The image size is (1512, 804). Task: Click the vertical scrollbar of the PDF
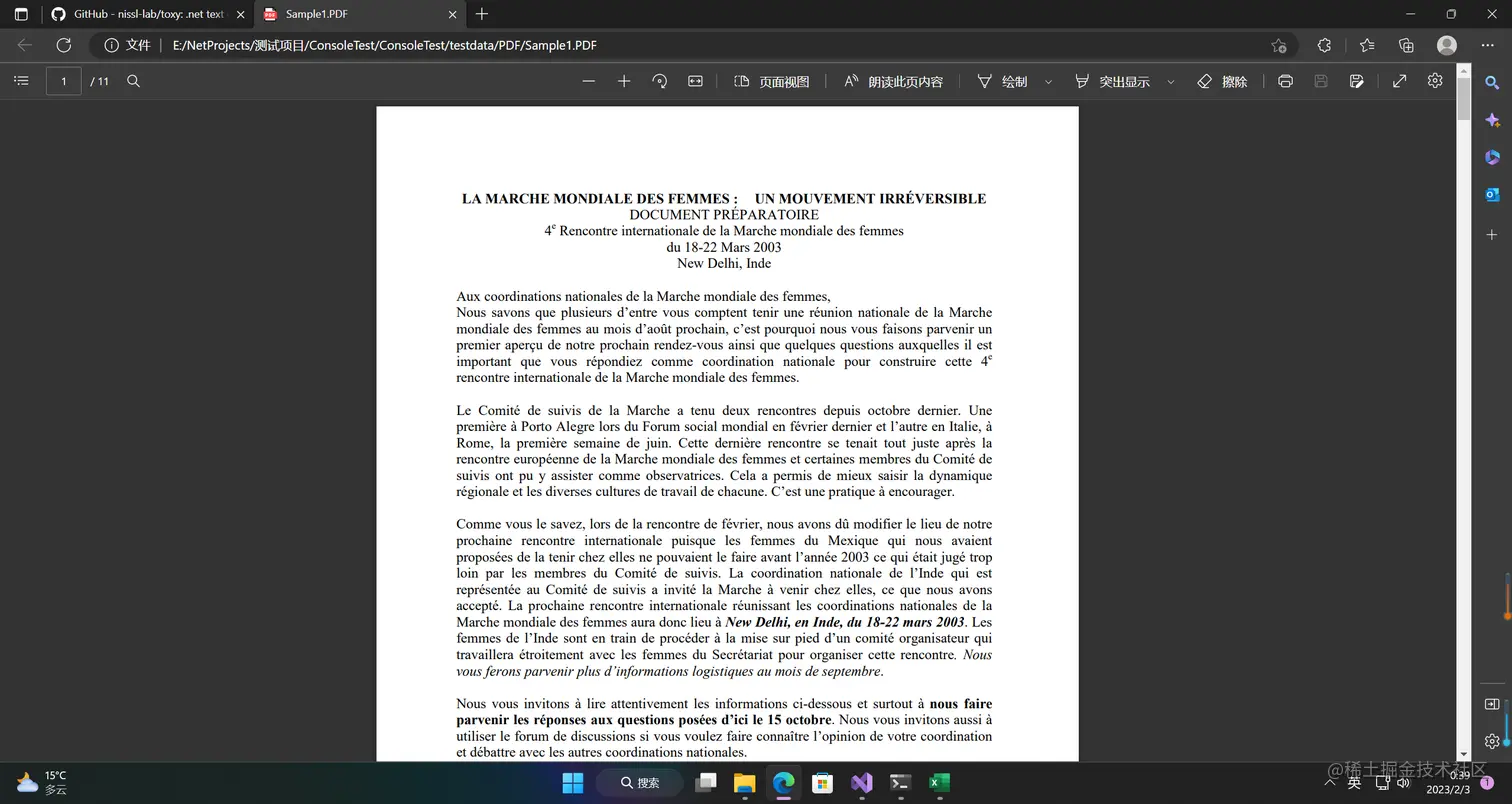(1464, 100)
